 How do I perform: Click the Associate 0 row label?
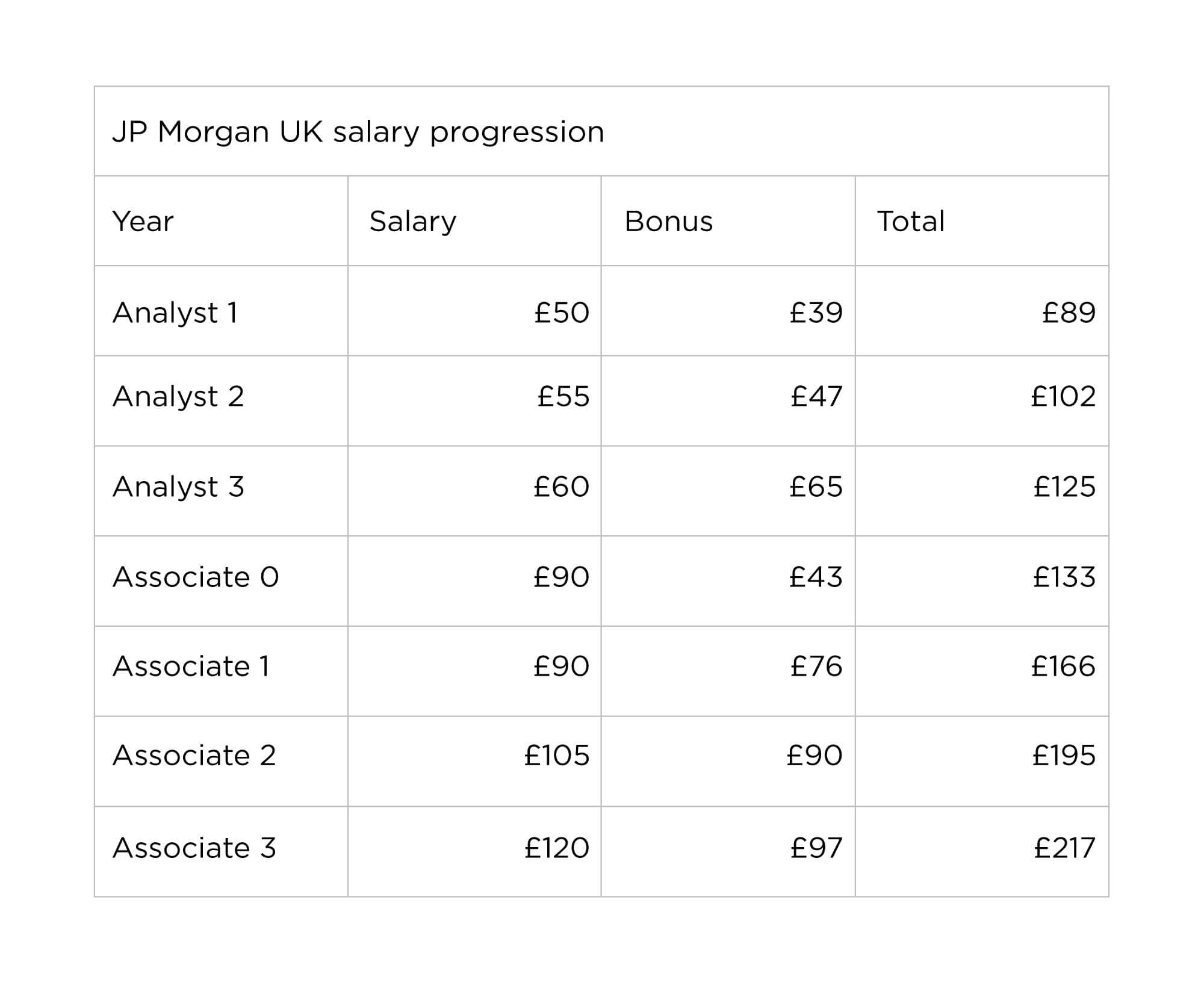click(196, 577)
